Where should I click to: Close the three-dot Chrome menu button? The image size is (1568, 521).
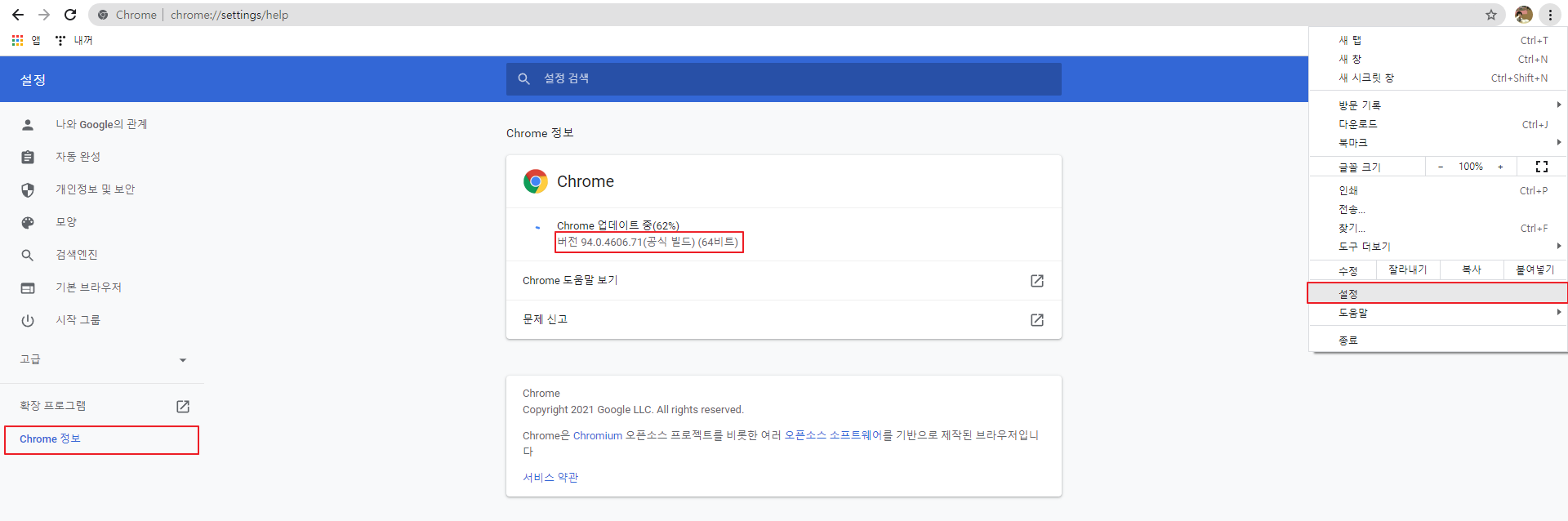[1550, 15]
